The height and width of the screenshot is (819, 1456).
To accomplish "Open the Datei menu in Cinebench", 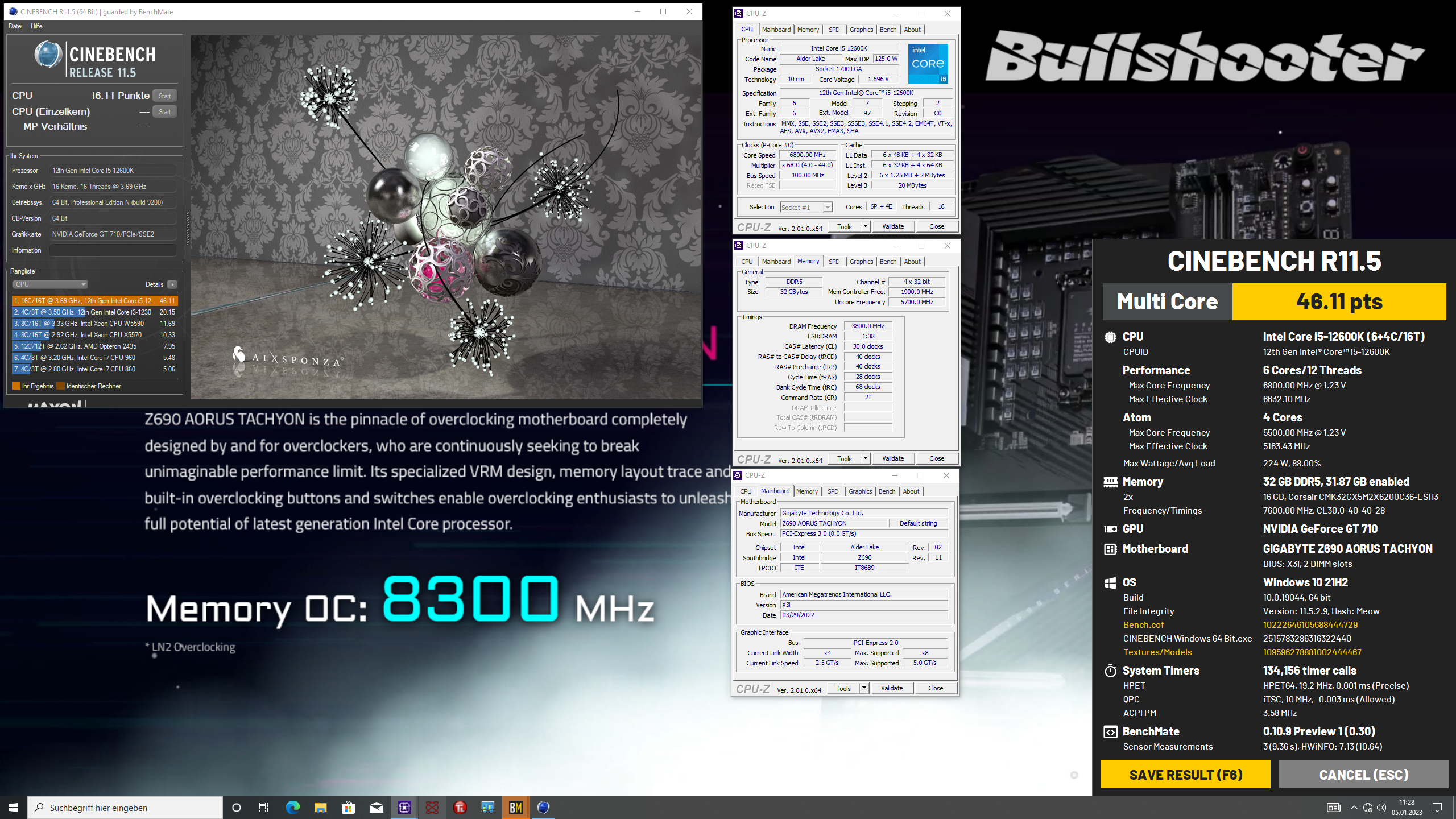I will pos(15,26).
